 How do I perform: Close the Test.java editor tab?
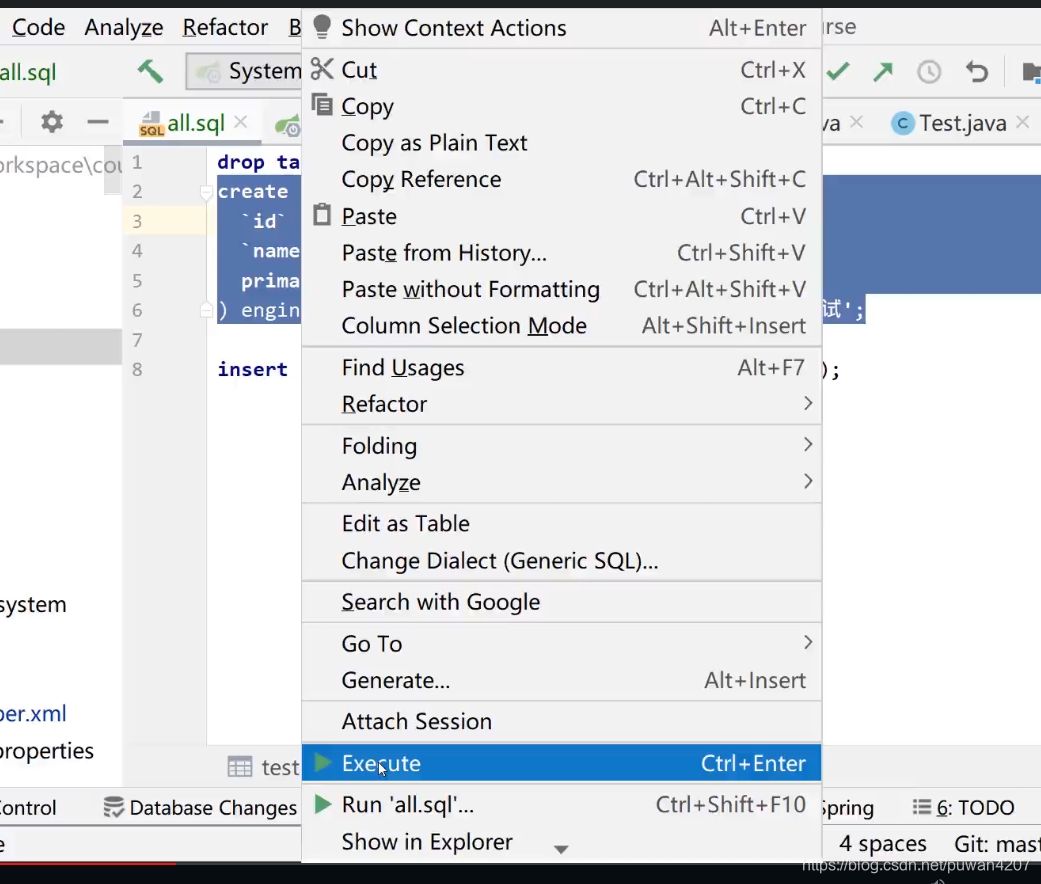[1022, 121]
